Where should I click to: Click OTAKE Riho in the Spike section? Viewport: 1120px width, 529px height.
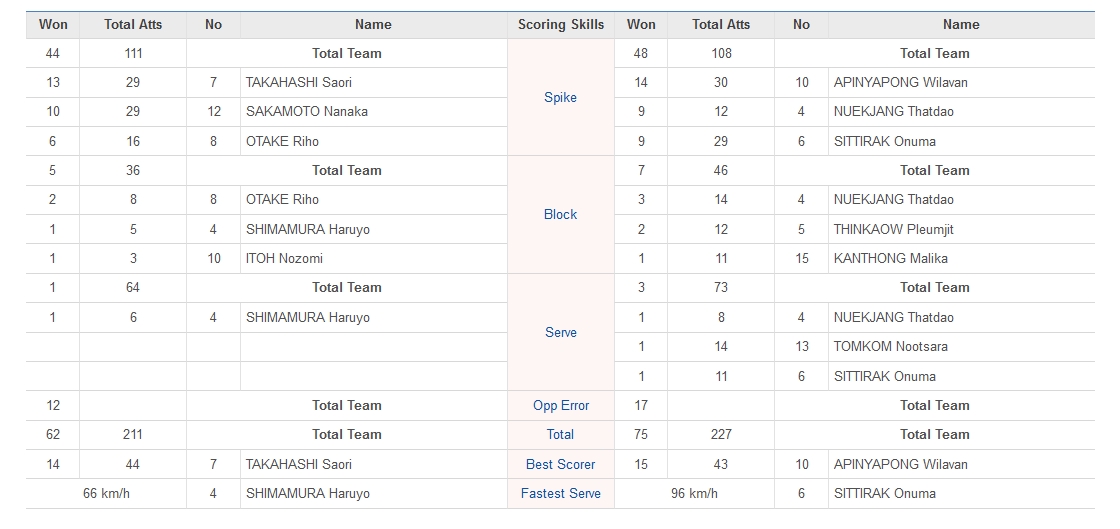click(282, 142)
